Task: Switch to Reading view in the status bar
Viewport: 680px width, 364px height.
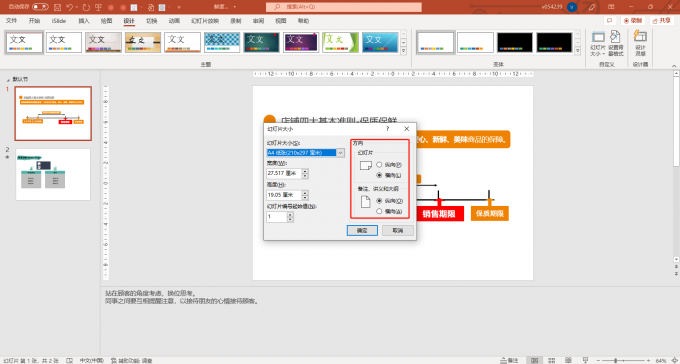Action: 569,360
